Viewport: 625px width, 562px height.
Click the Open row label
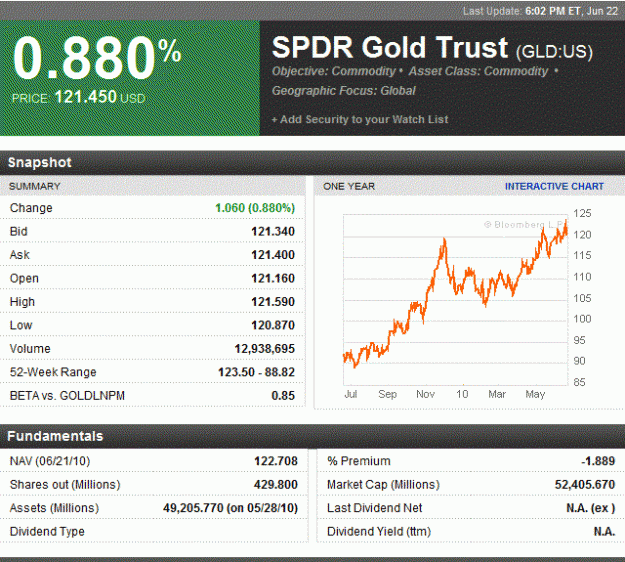point(24,278)
